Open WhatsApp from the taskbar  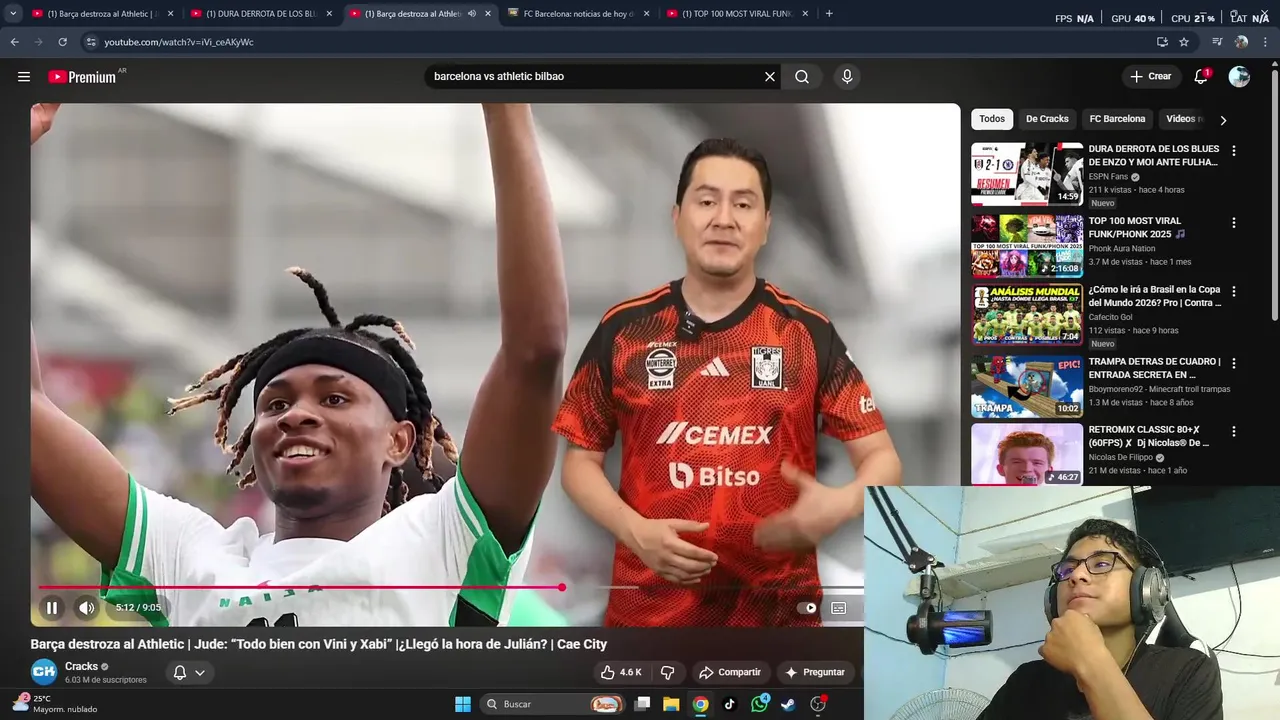coord(759,704)
